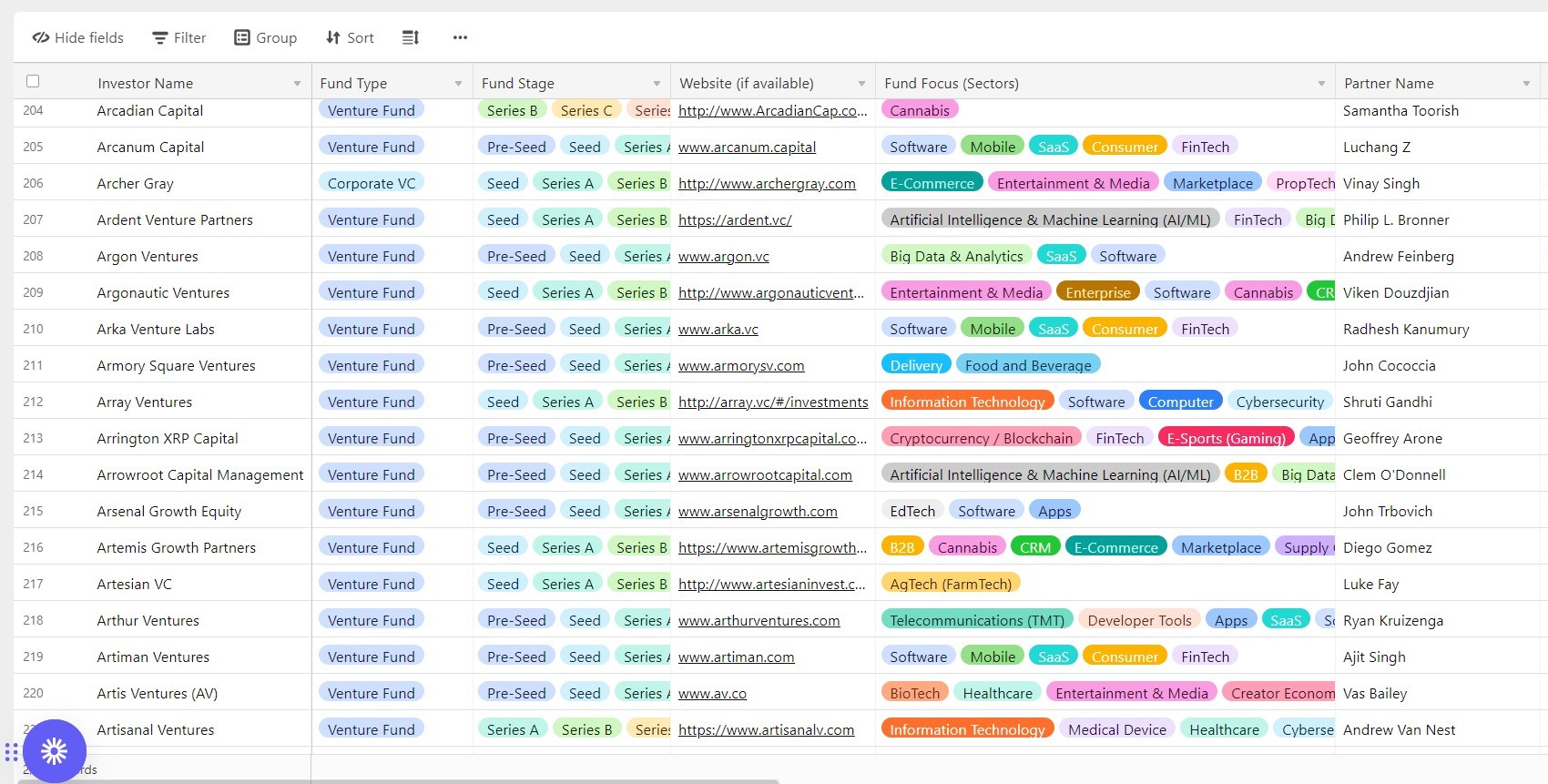The image size is (1548, 784).
Task: Open the Group records menu
Action: tap(265, 37)
